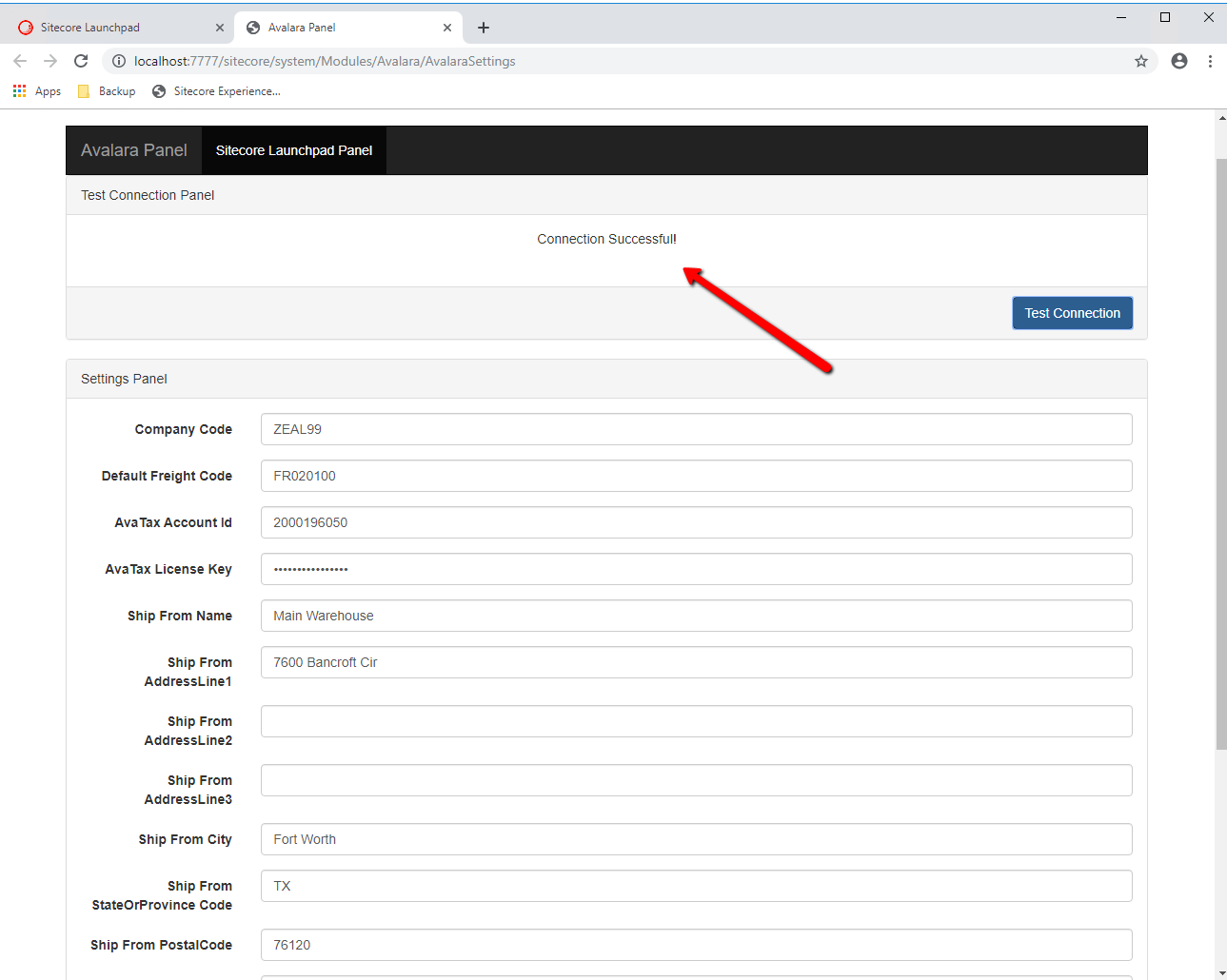Image resolution: width=1227 pixels, height=980 pixels.
Task: Click the page vertical scrollbar thumb
Action: tap(1221, 454)
